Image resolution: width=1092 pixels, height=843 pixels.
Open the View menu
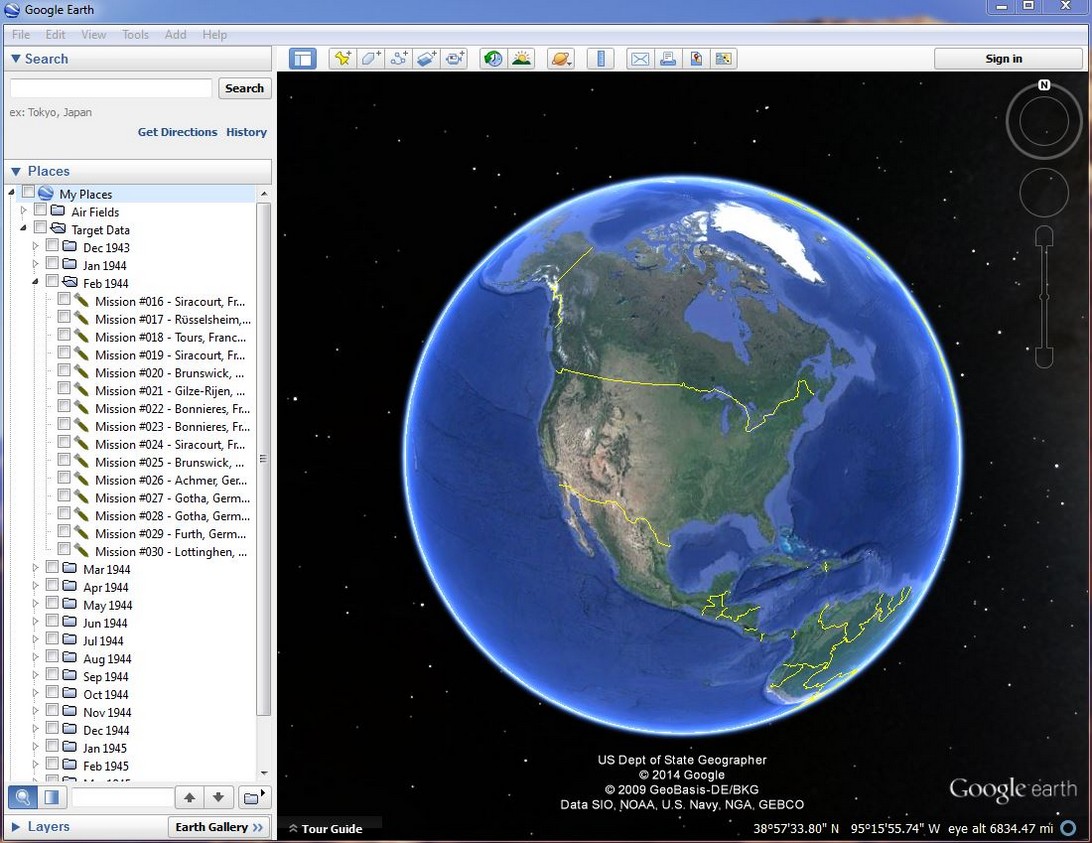93,35
